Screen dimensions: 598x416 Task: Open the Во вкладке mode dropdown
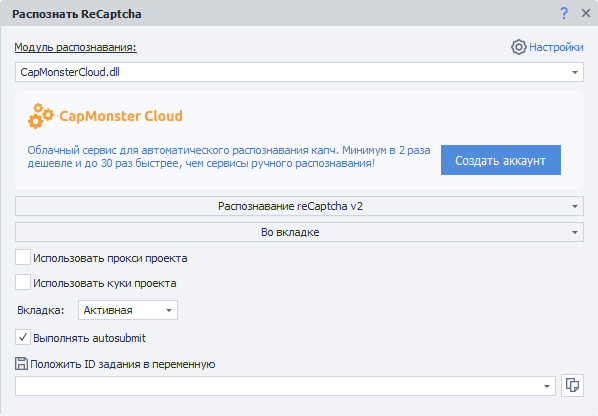coord(299,232)
